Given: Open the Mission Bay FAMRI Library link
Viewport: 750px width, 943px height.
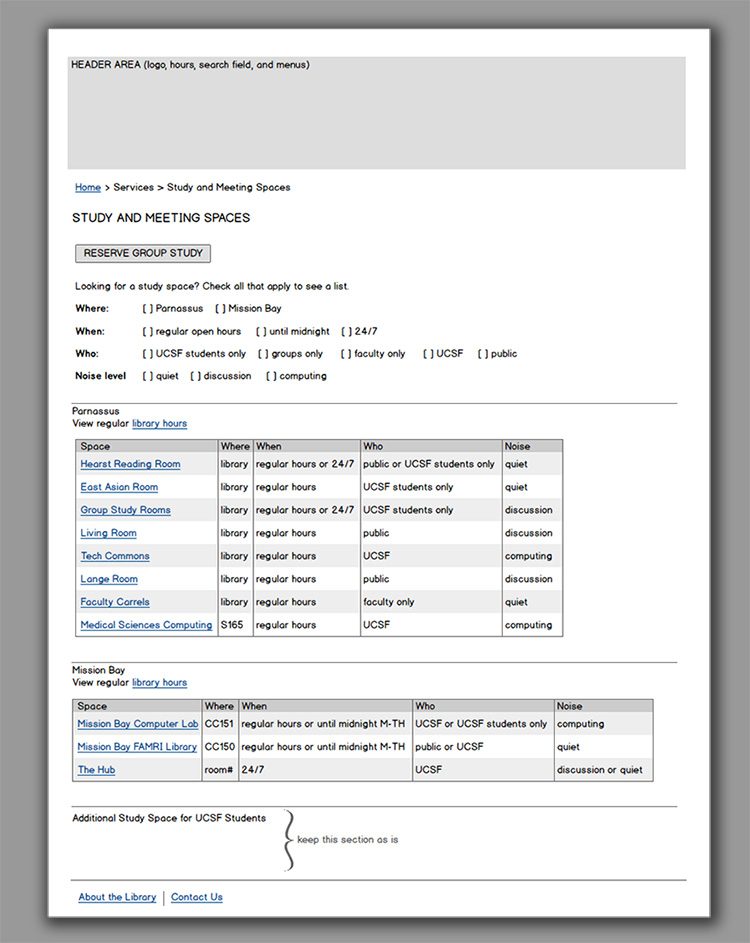Looking at the screenshot, I should tap(137, 747).
